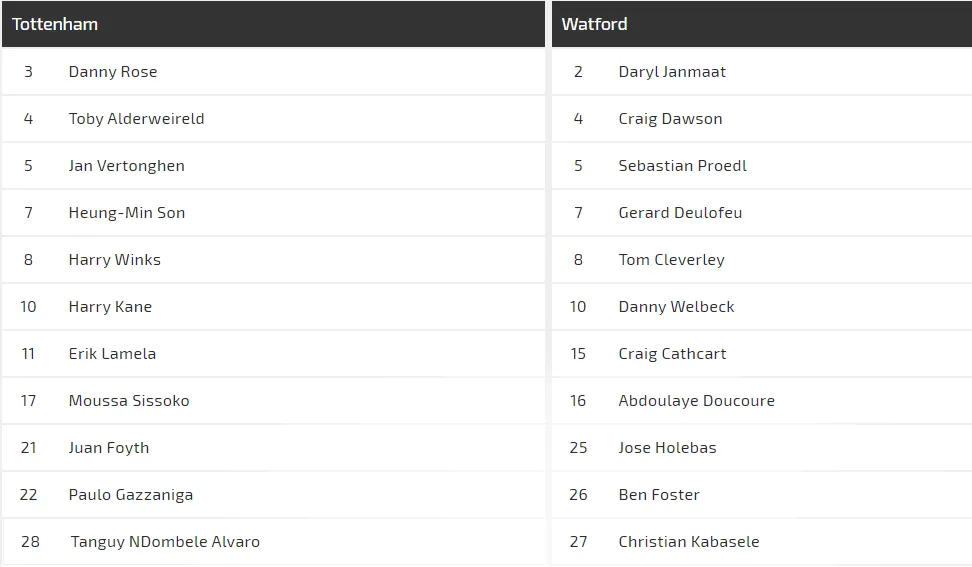Viewport: 972px width, 567px height.
Task: Choose Harry Kane from Tottenham list
Action: click(110, 307)
